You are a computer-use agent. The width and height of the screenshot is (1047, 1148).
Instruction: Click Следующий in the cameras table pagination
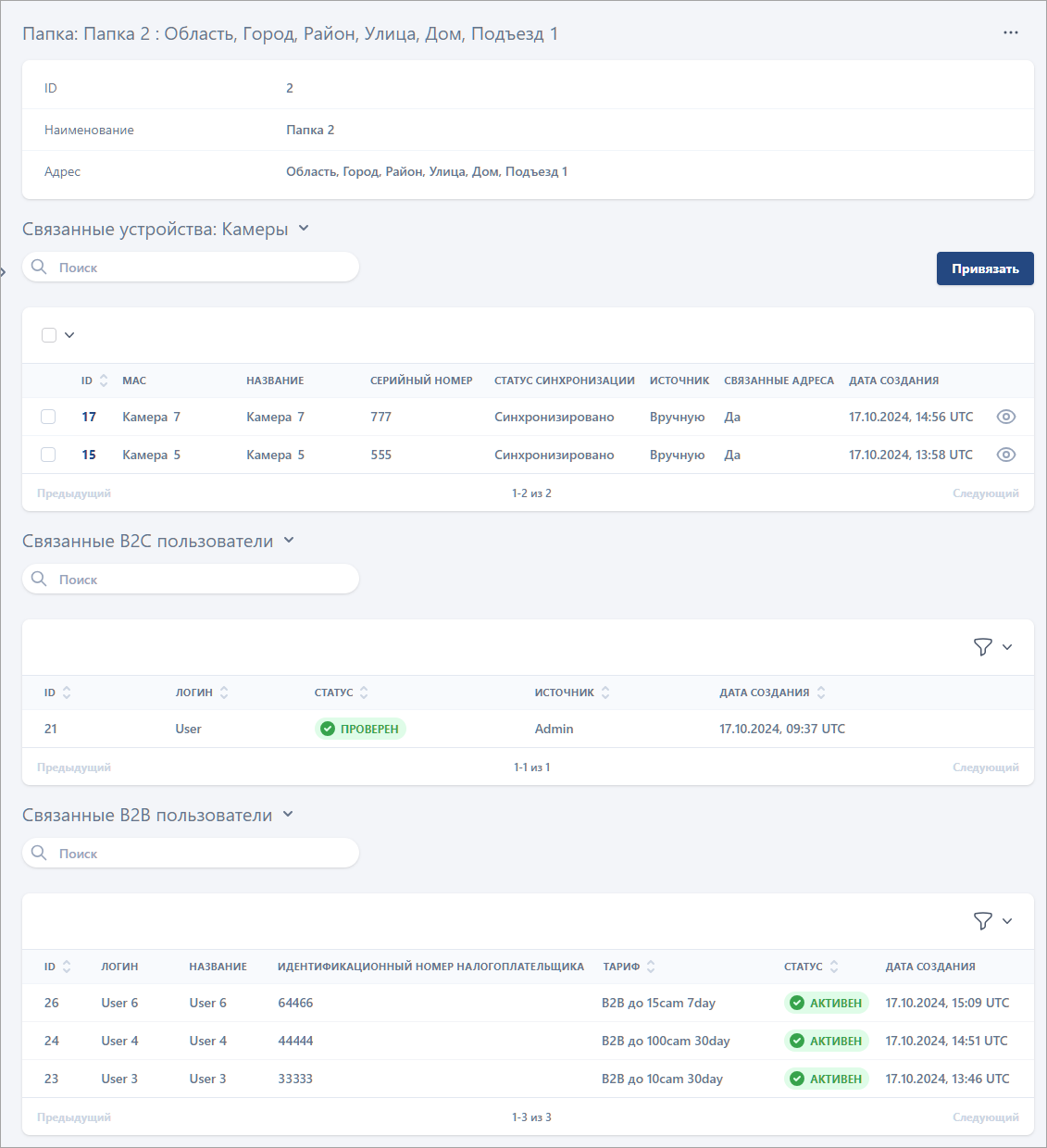tap(985, 493)
